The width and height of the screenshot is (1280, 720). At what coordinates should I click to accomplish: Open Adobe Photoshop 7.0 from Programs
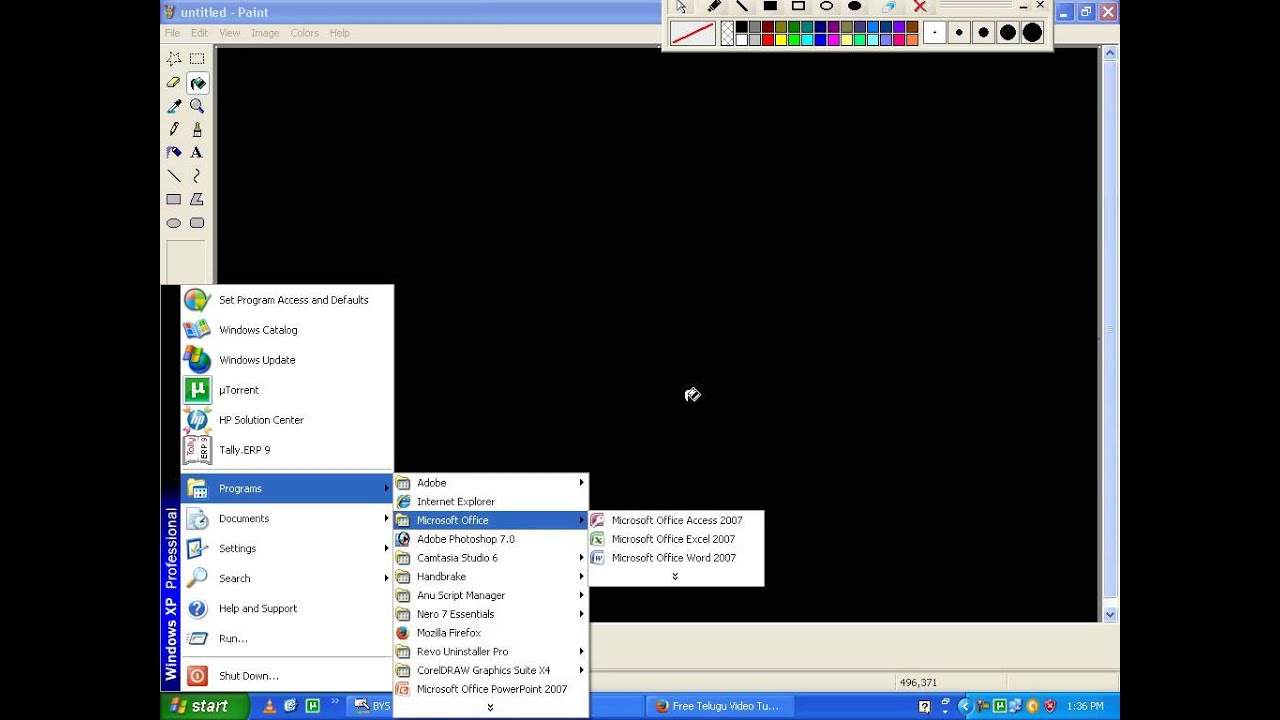490,539
